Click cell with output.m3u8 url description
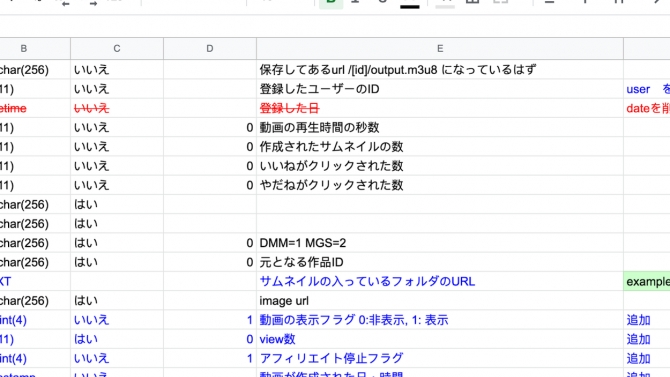 pos(440,70)
